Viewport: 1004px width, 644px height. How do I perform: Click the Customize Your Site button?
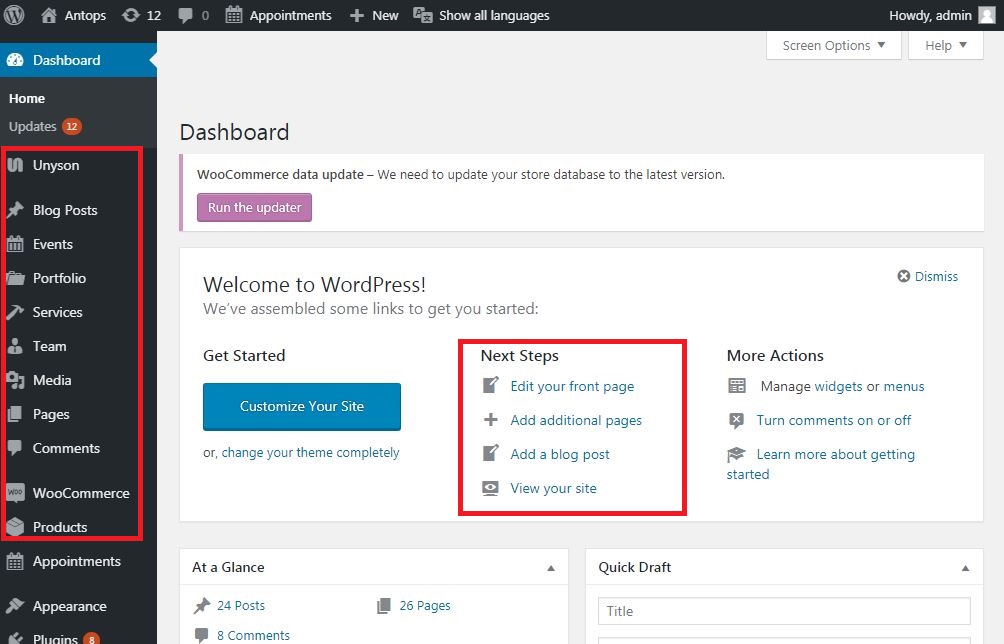[x=302, y=407]
